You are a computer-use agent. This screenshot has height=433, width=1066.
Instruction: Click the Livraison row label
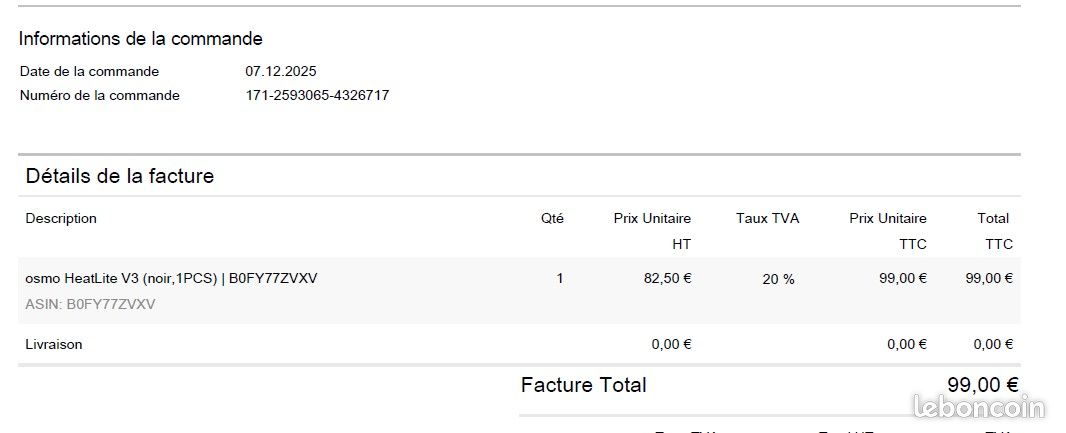click(x=54, y=344)
